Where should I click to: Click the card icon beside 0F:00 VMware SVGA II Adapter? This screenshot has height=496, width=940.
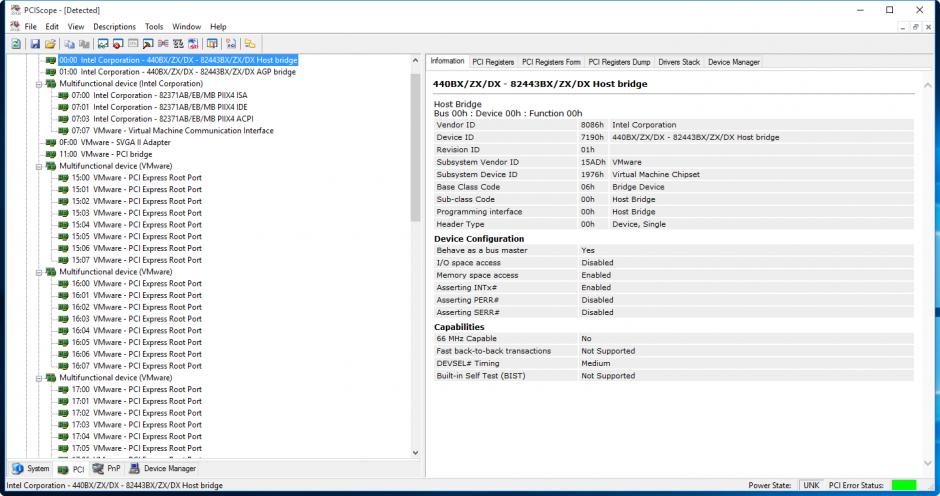click(51, 143)
